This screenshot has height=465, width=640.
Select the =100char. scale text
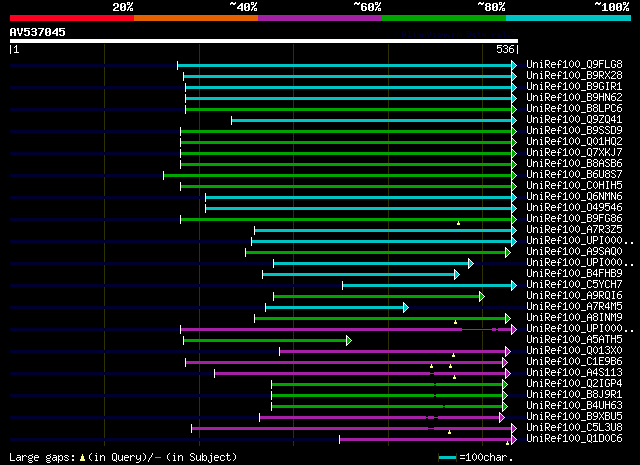tap(486, 457)
